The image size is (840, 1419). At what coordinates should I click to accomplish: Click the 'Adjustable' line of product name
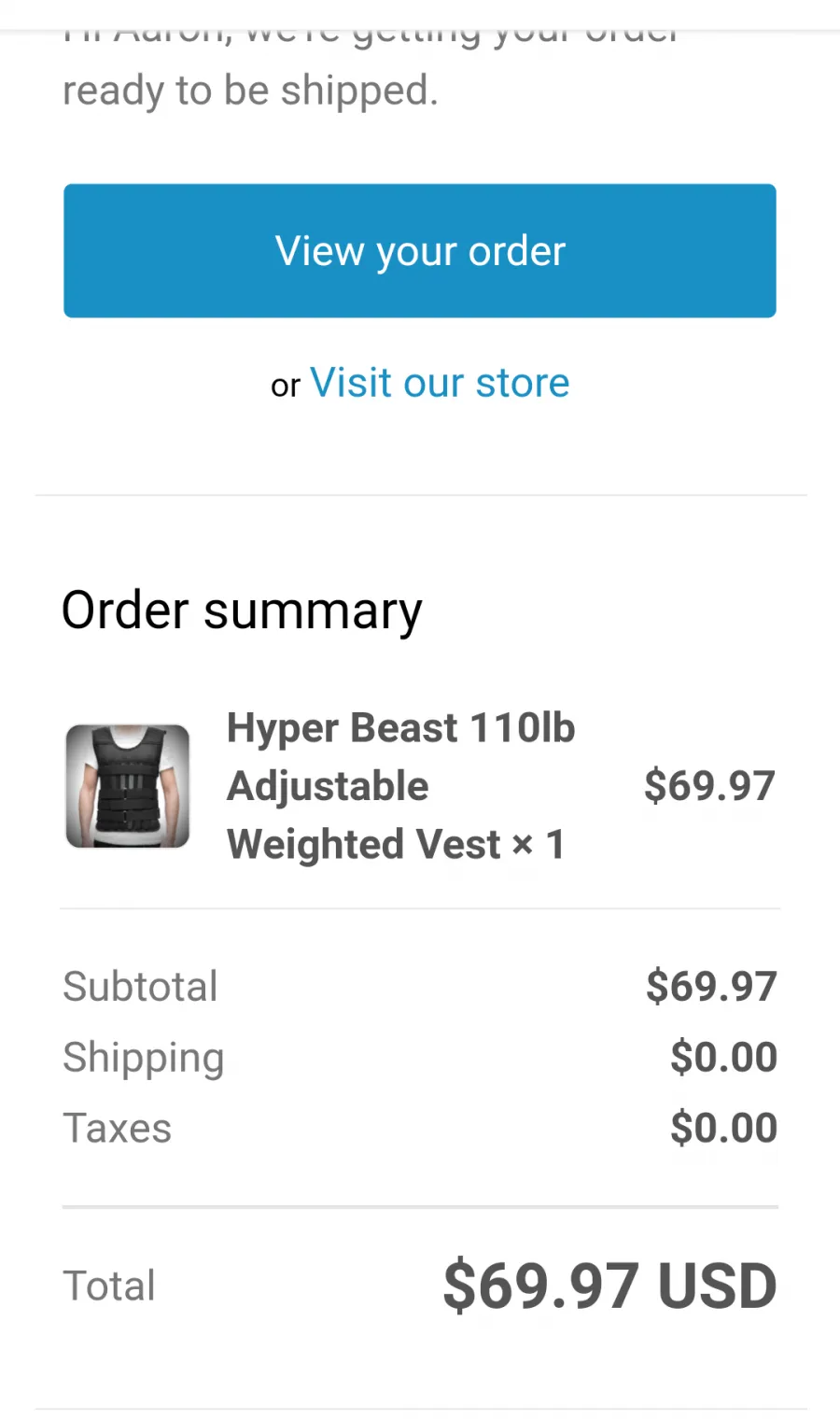click(x=328, y=786)
